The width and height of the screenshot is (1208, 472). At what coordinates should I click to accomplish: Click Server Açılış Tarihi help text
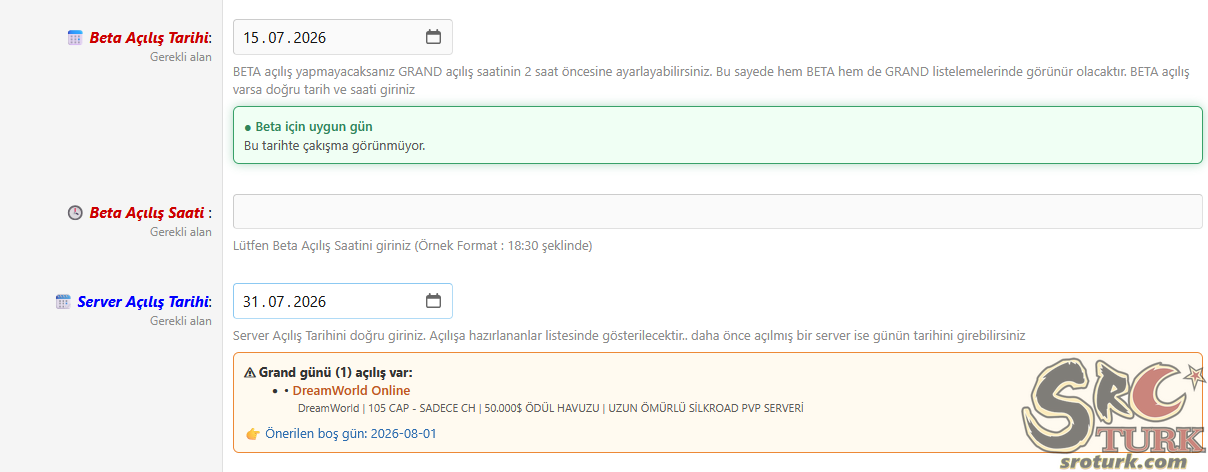[628, 336]
